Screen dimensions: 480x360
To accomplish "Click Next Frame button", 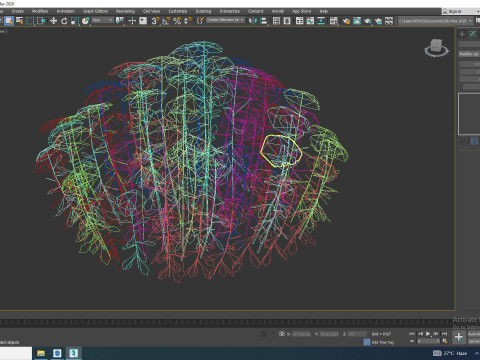I will [x=436, y=334].
